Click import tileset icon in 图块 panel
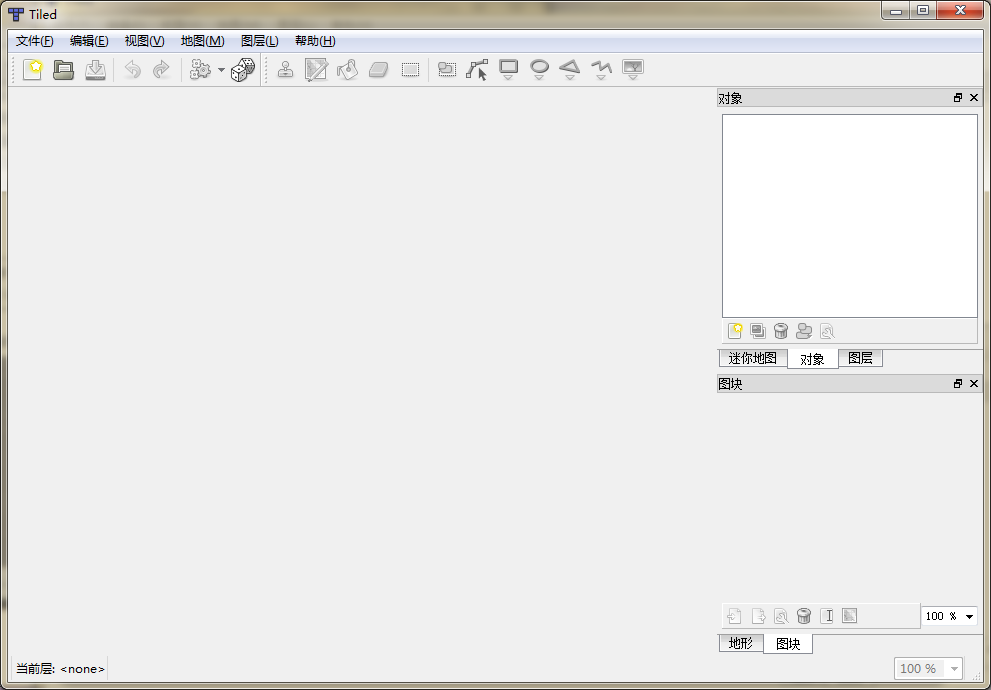Image resolution: width=991 pixels, height=690 pixels. (x=734, y=615)
